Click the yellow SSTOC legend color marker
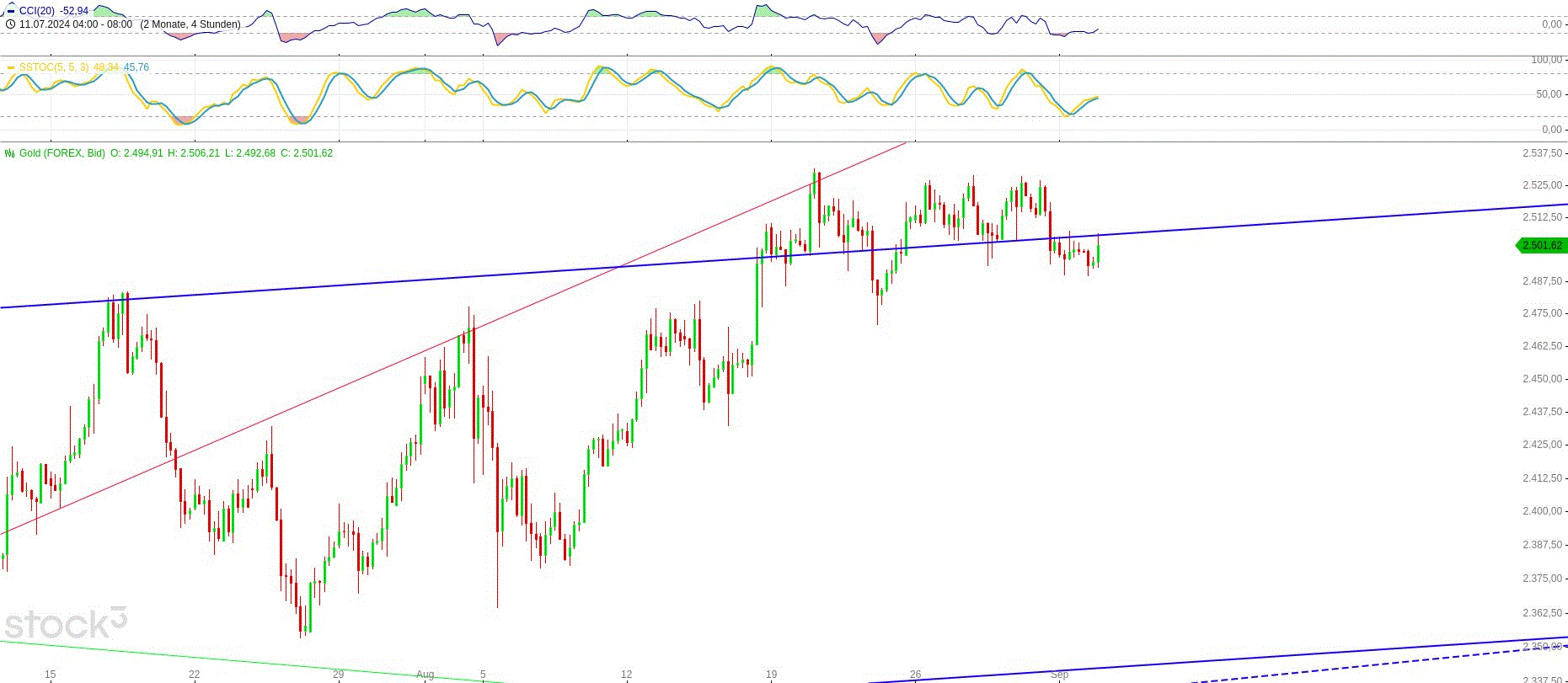 10,67
